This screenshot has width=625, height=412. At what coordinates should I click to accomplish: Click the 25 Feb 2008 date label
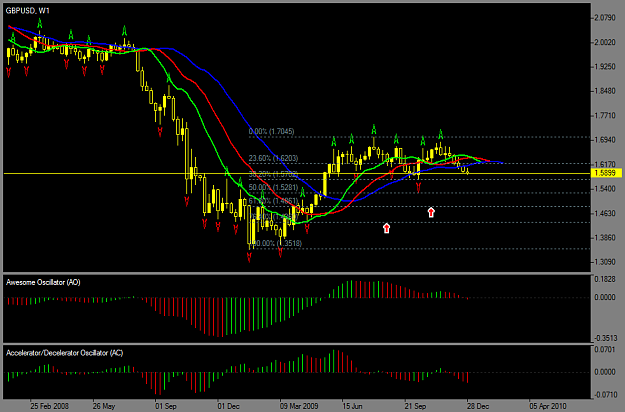click(x=49, y=406)
